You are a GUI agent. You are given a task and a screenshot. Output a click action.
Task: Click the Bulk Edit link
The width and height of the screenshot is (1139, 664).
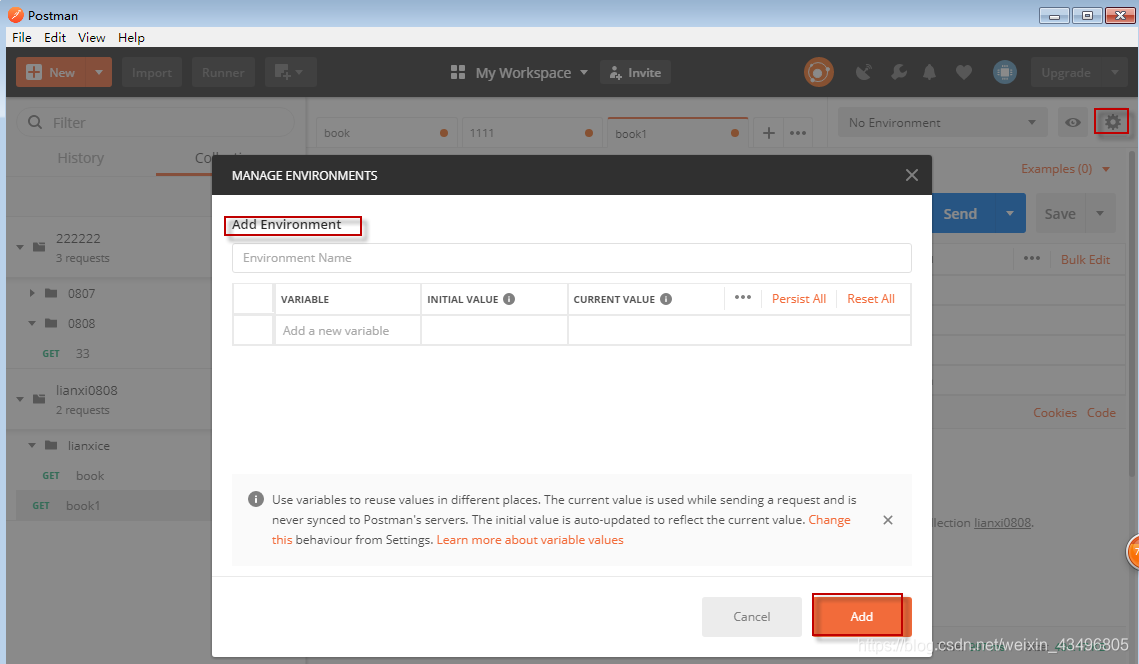coord(1085,259)
